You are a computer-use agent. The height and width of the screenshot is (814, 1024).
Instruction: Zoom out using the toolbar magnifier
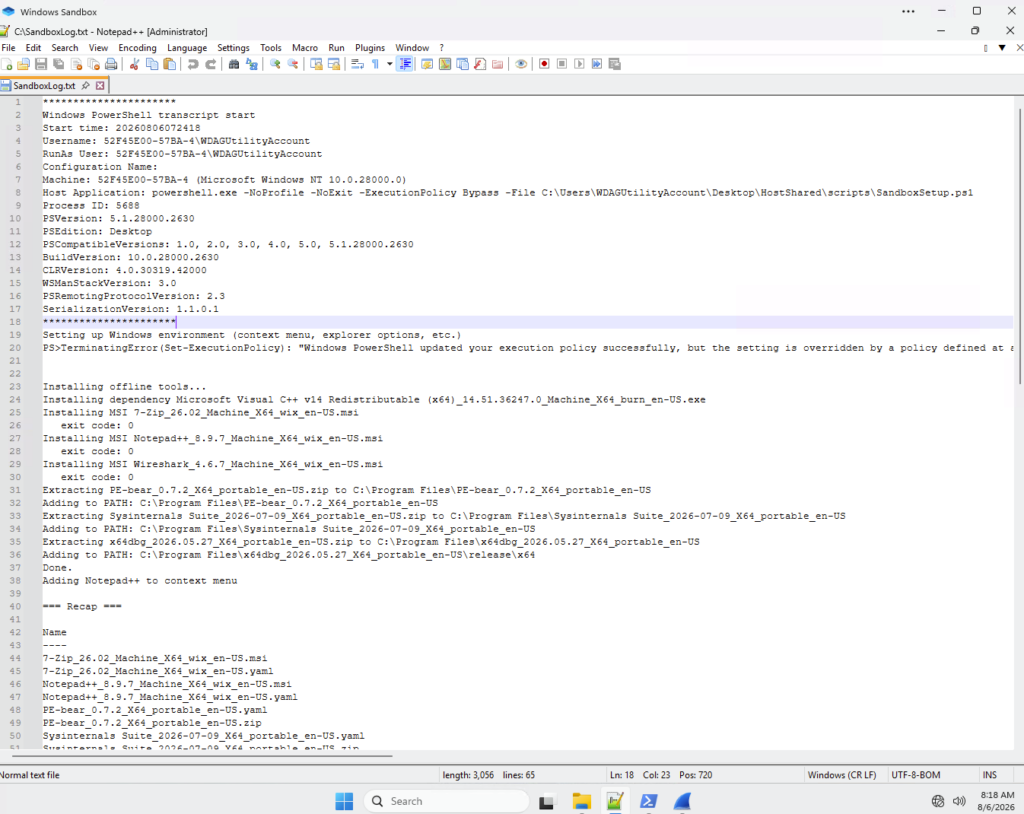(293, 64)
